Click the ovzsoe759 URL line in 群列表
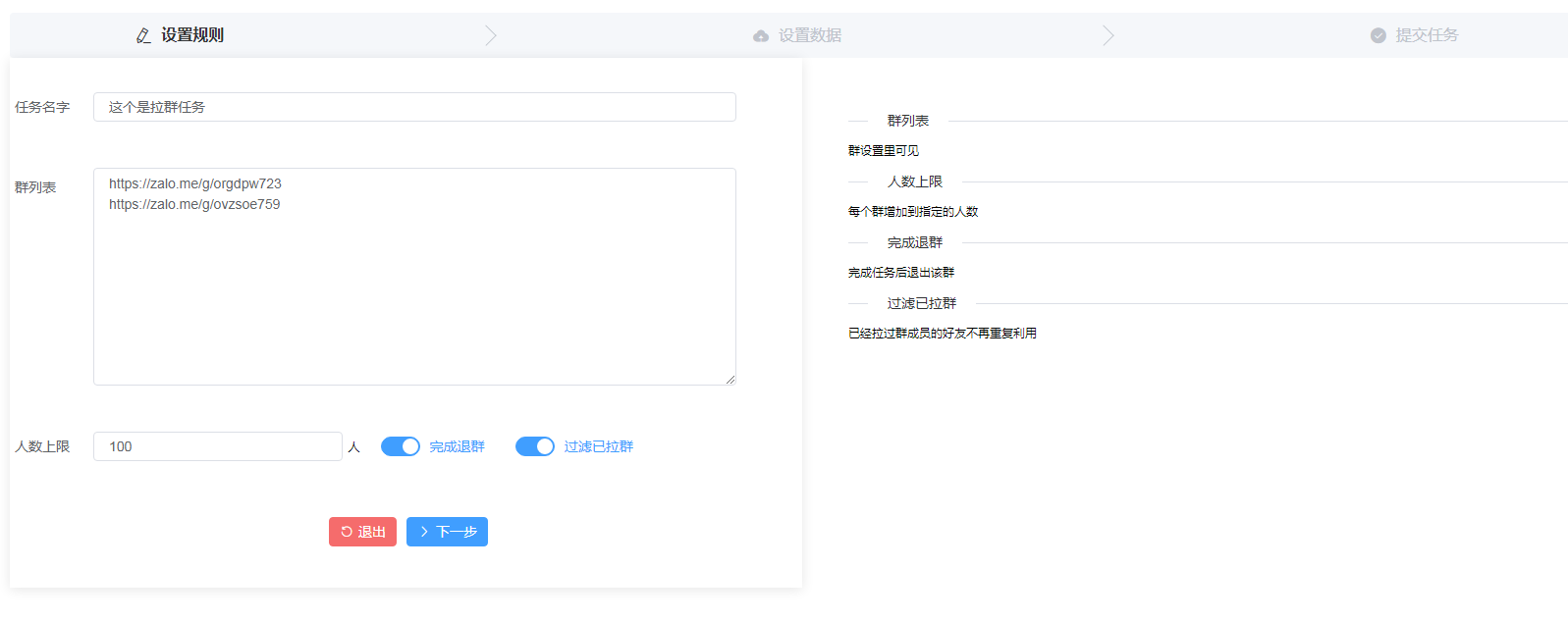Screen dimensions: 1568x622 (x=194, y=204)
